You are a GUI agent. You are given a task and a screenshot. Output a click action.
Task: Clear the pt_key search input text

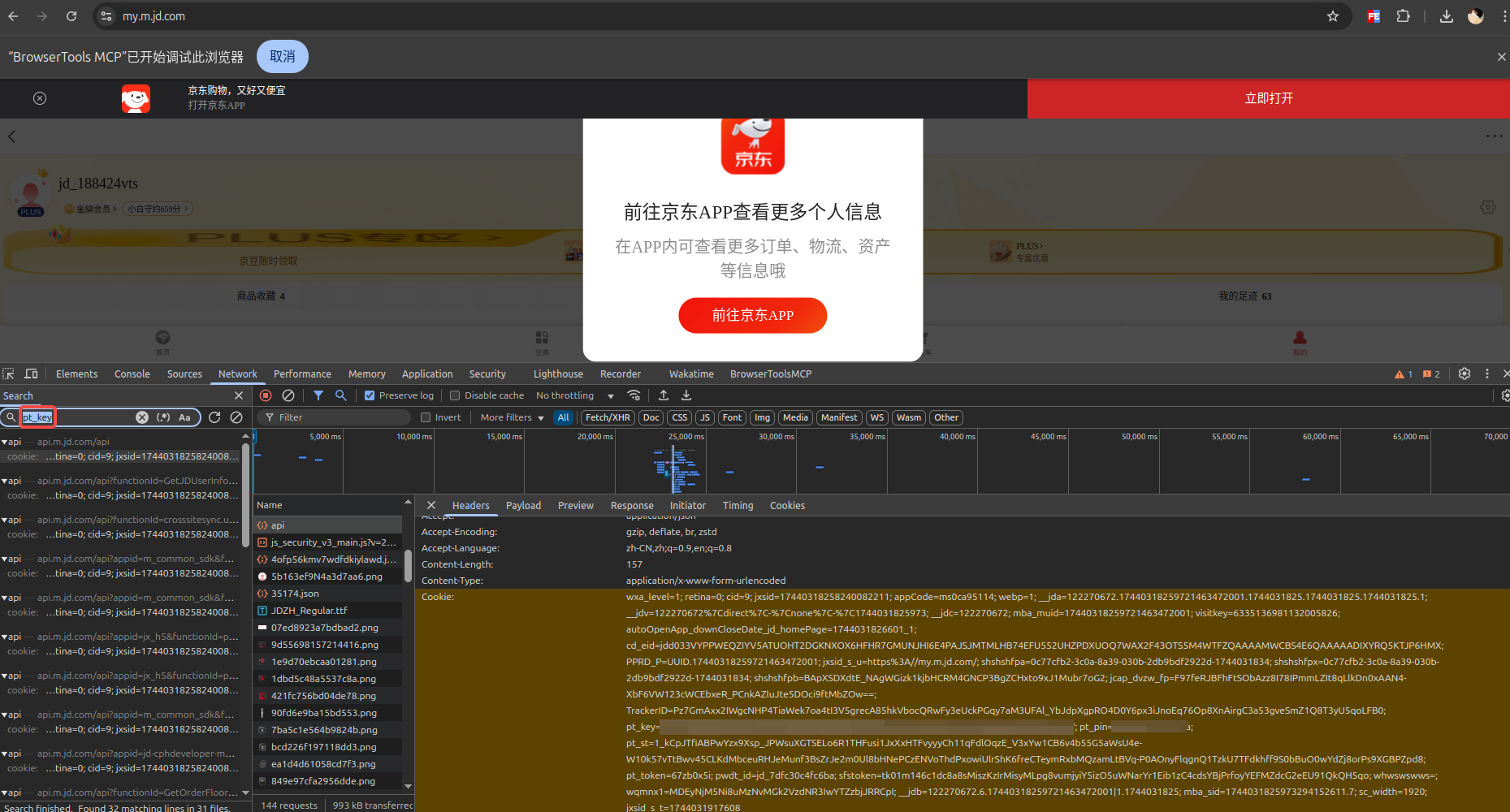pyautogui.click(x=142, y=417)
